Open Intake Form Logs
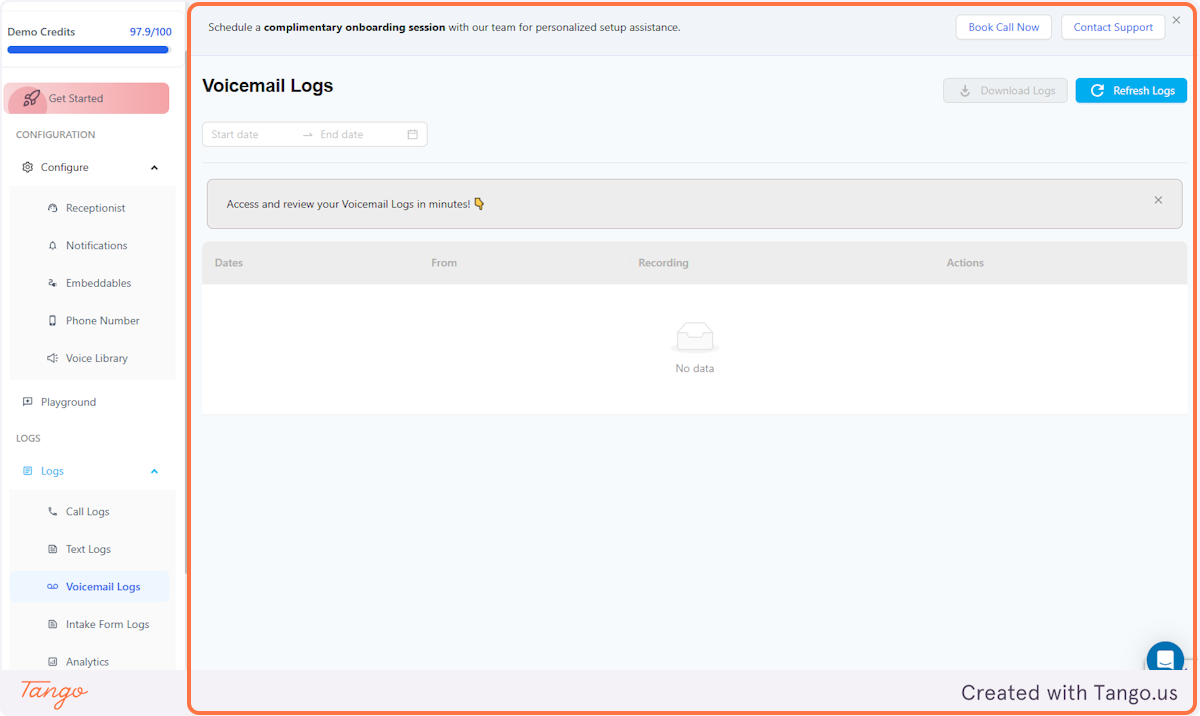The image size is (1200, 716). click(107, 624)
